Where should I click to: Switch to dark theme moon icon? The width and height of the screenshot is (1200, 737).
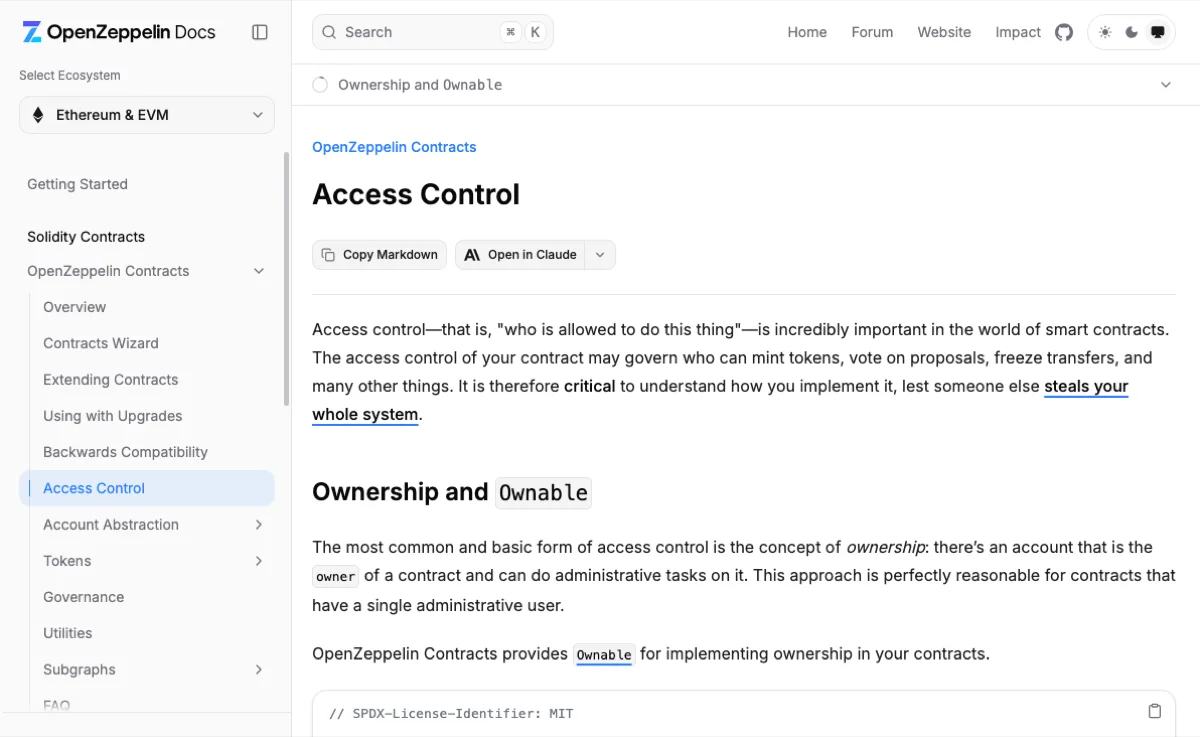1131,32
